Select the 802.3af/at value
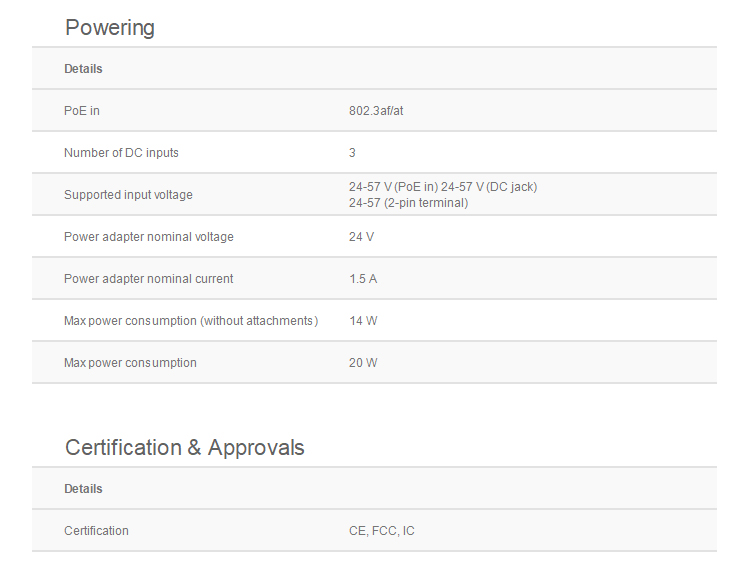The width and height of the screenshot is (750, 574). pos(376,111)
